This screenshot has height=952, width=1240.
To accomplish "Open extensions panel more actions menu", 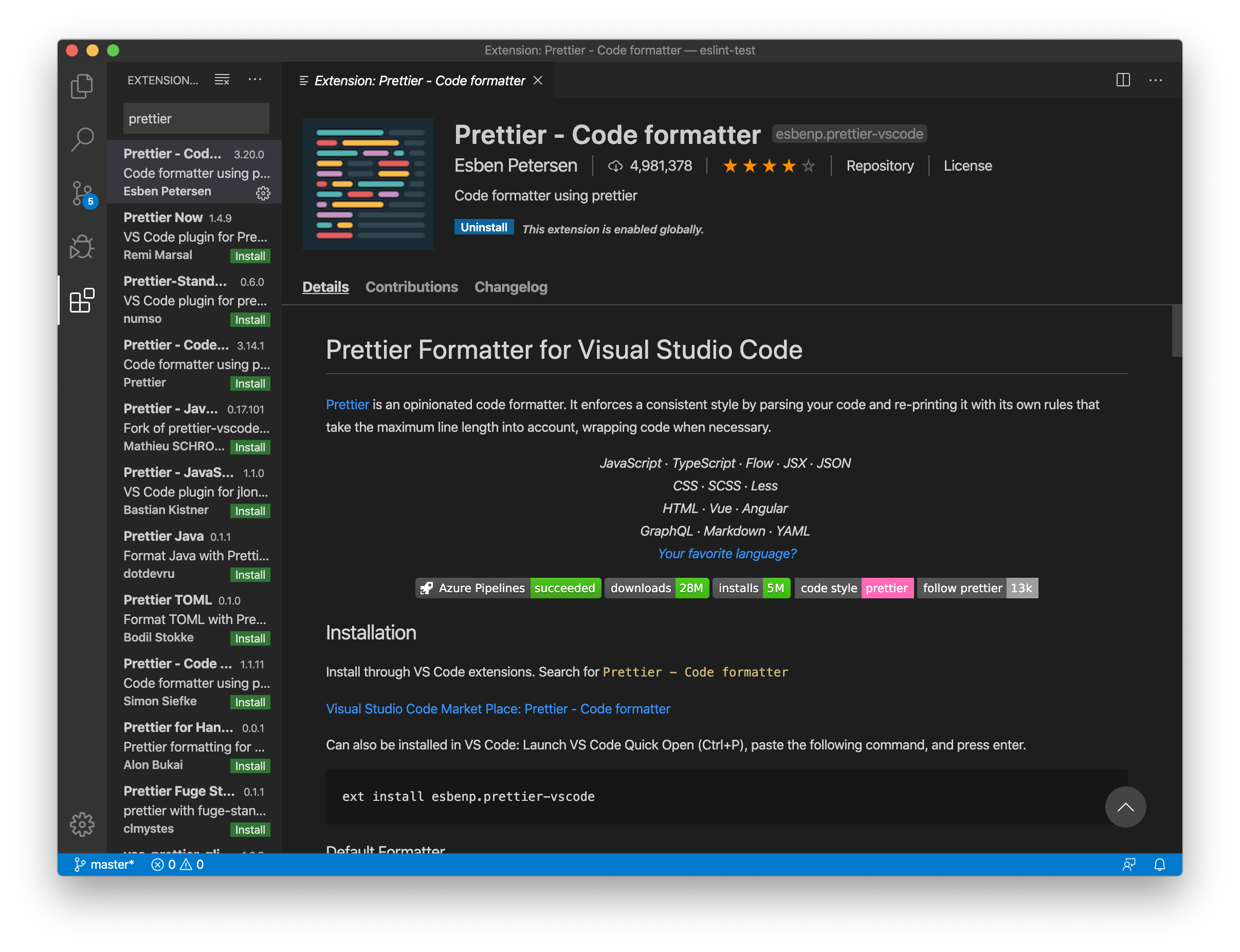I will tap(255, 80).
